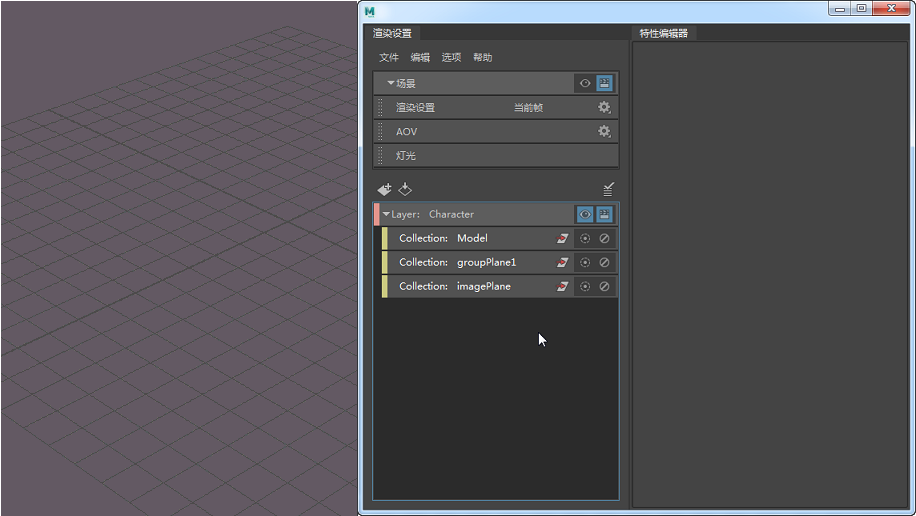Collapse the Character layer triangle
Viewport: 916px width, 516px height.
[386, 214]
